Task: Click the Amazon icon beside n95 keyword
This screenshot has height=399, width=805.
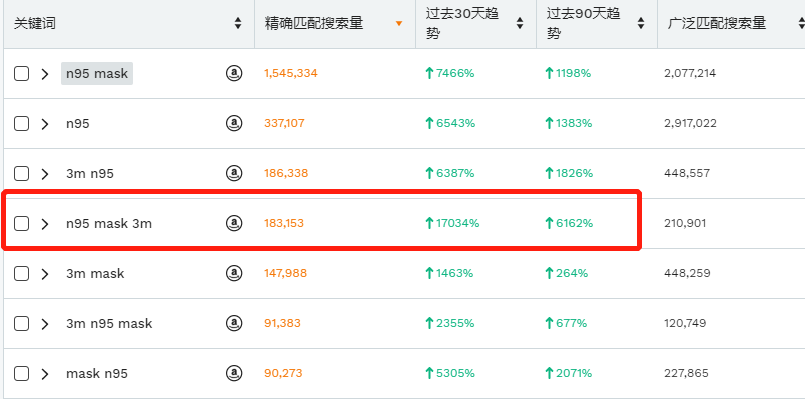Action: [234, 123]
